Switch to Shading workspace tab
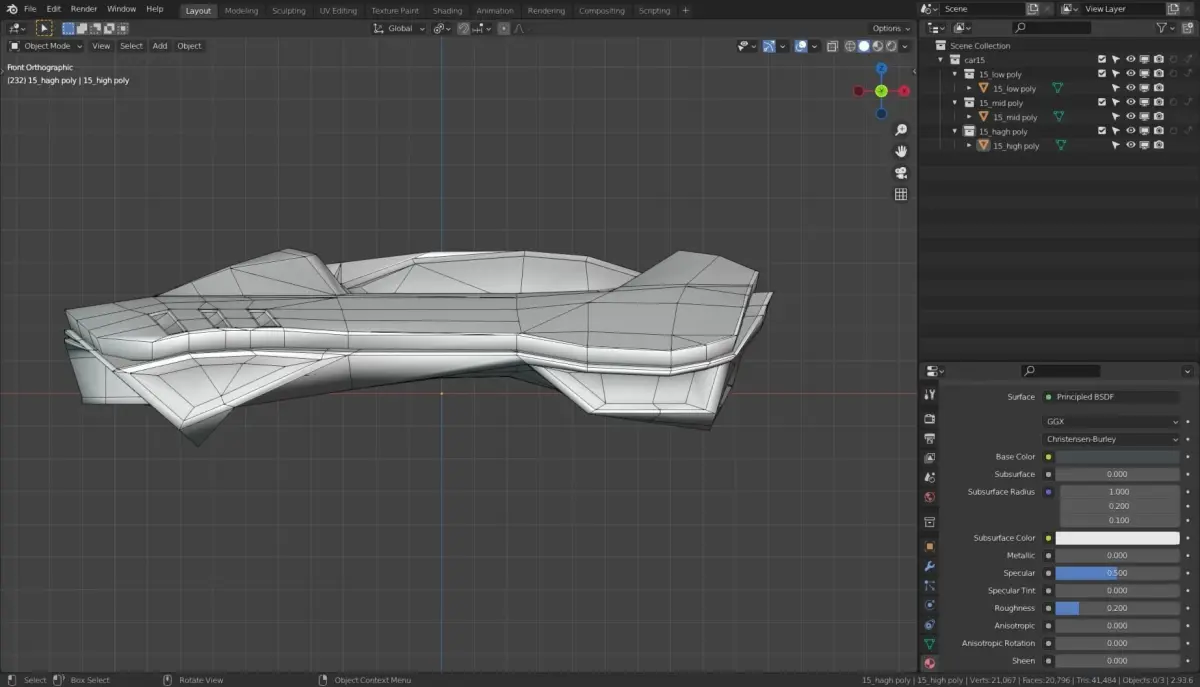This screenshot has height=687, width=1200. (447, 10)
